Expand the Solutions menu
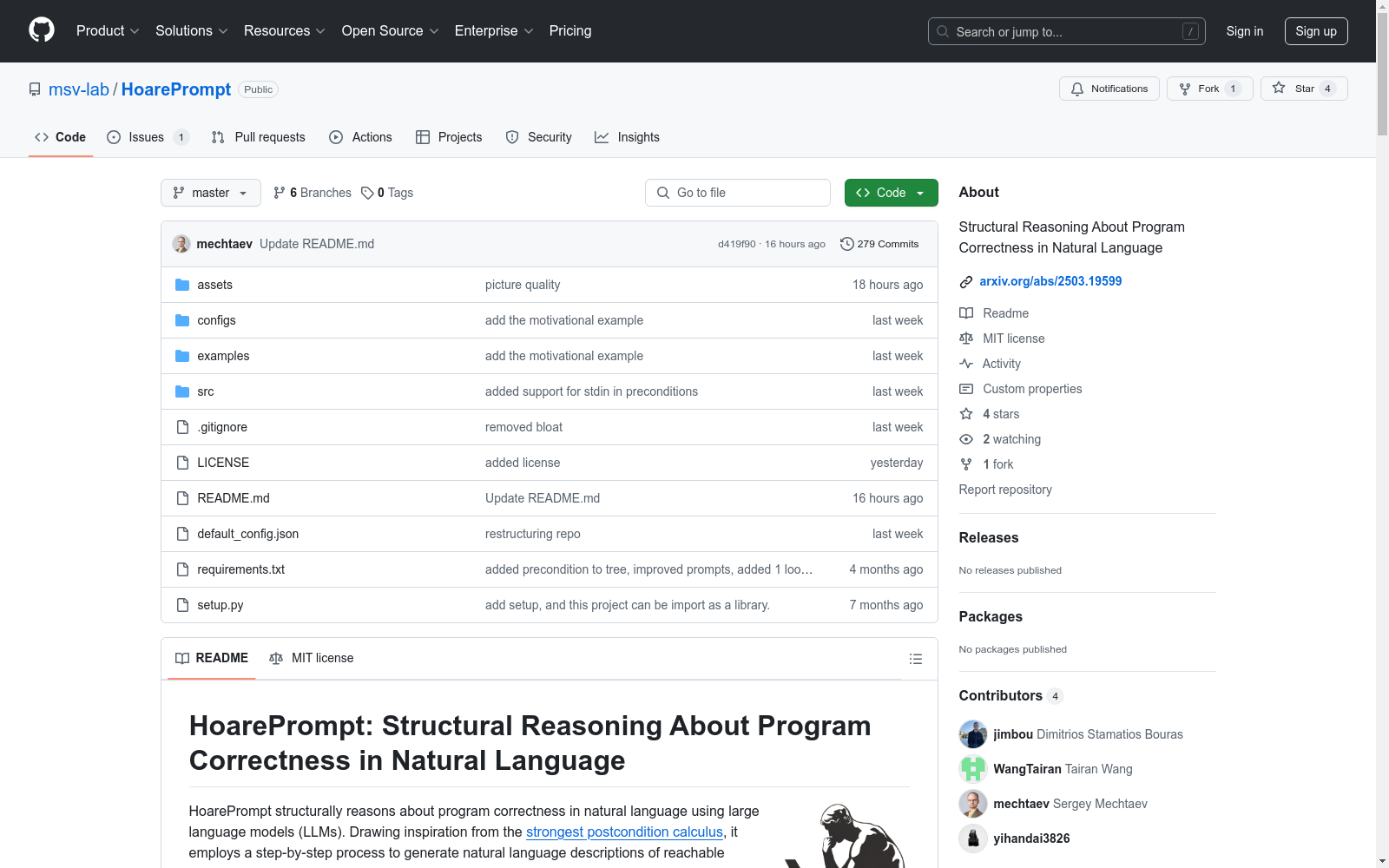The height and width of the screenshot is (868, 1389). click(x=191, y=30)
